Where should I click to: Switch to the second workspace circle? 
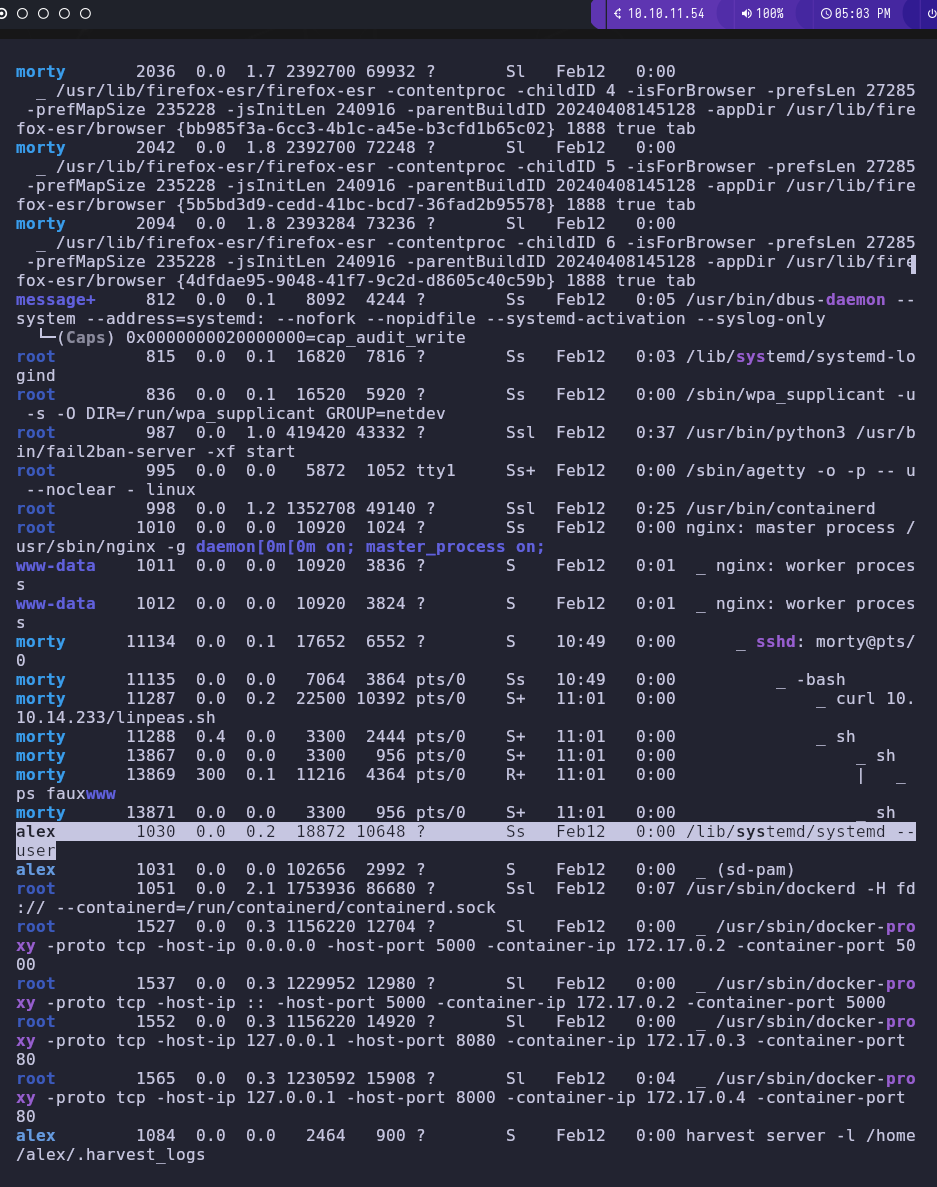pyautogui.click(x=23, y=14)
